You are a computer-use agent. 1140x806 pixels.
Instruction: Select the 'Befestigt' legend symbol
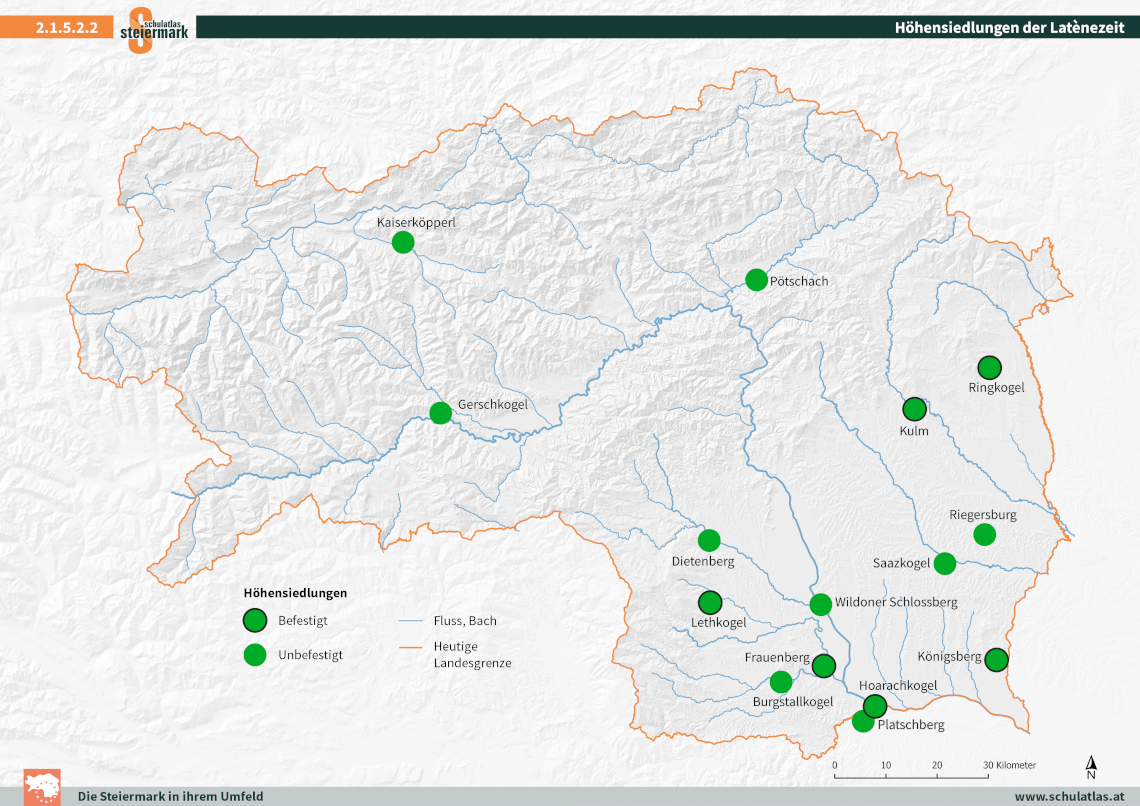pyautogui.click(x=255, y=621)
